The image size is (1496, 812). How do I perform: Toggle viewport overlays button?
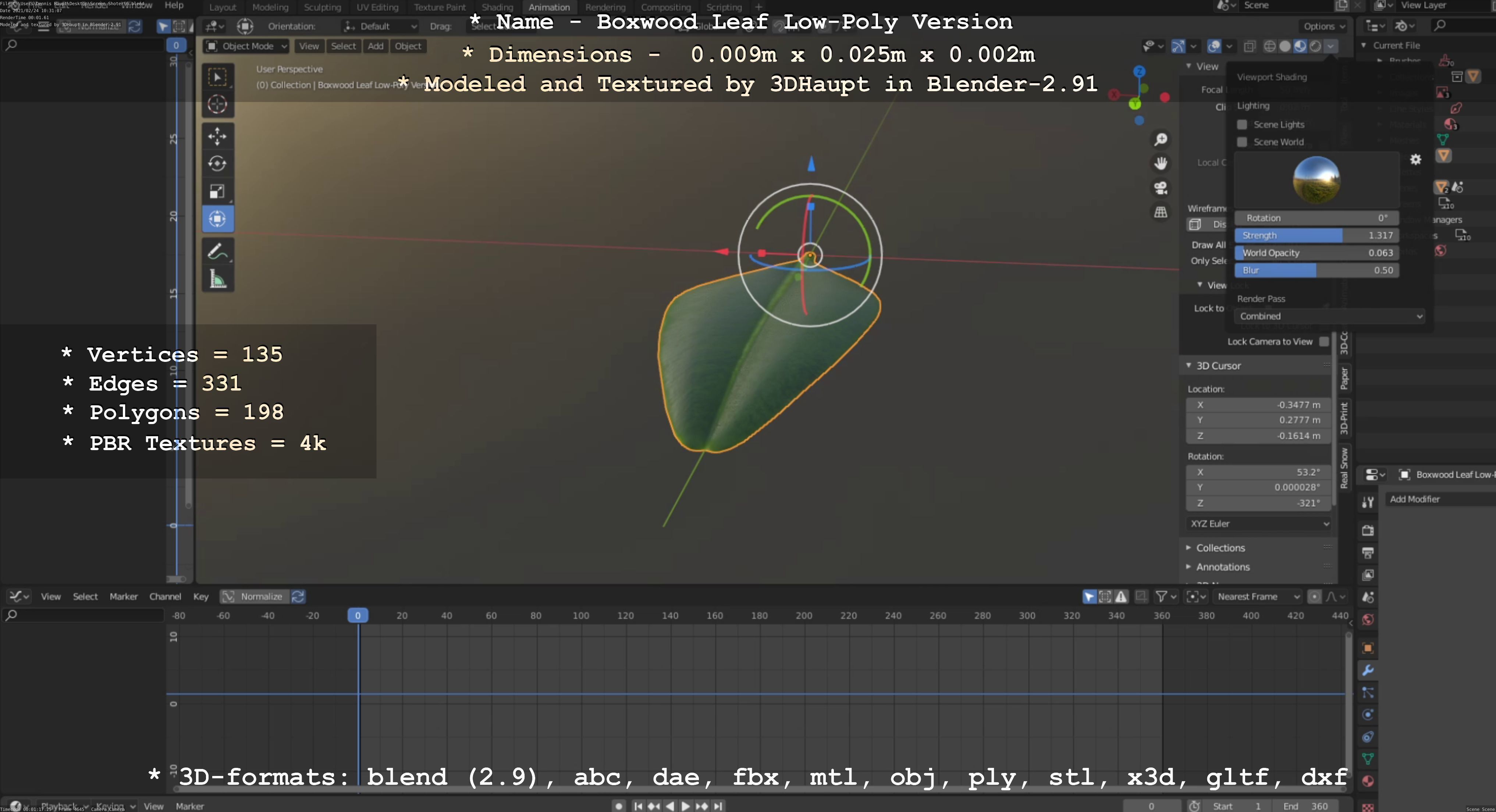pos(1214,46)
